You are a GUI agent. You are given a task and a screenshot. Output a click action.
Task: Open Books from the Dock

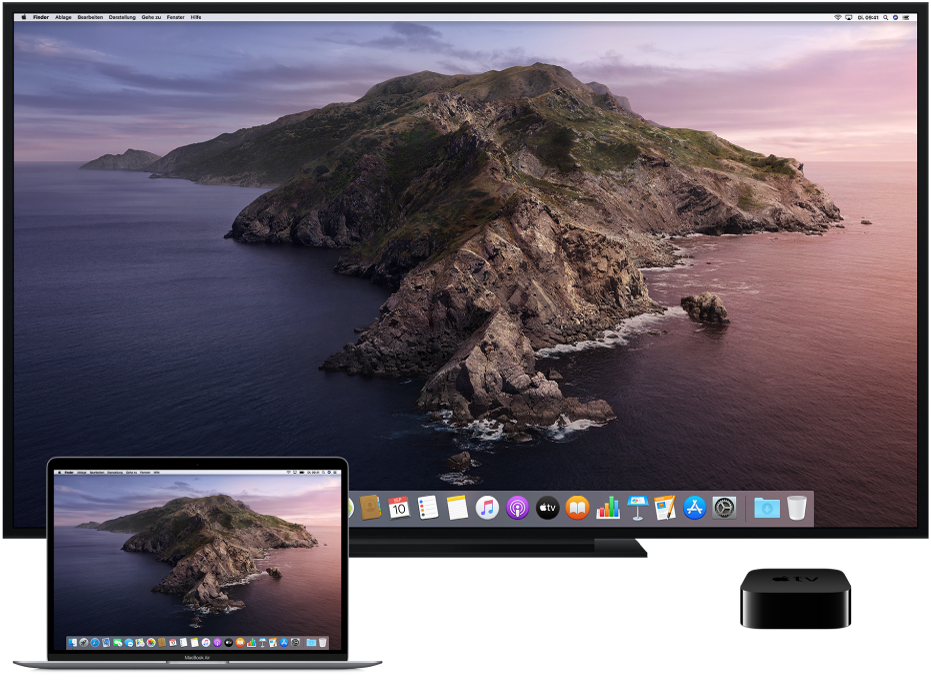click(x=577, y=508)
